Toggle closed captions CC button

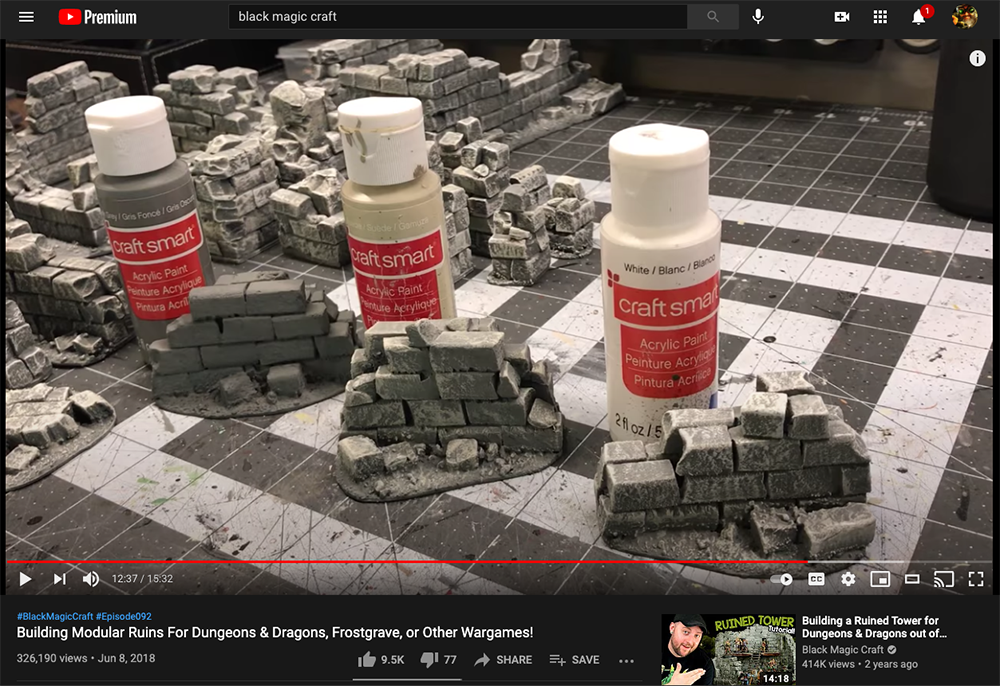(x=816, y=579)
